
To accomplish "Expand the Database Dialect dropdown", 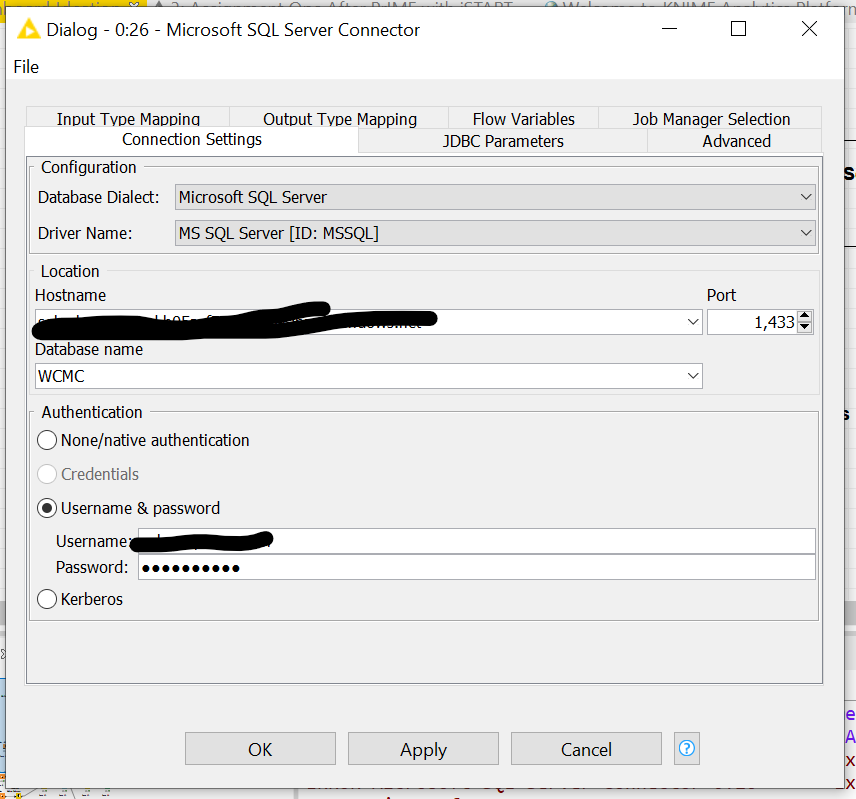I will 805,198.
